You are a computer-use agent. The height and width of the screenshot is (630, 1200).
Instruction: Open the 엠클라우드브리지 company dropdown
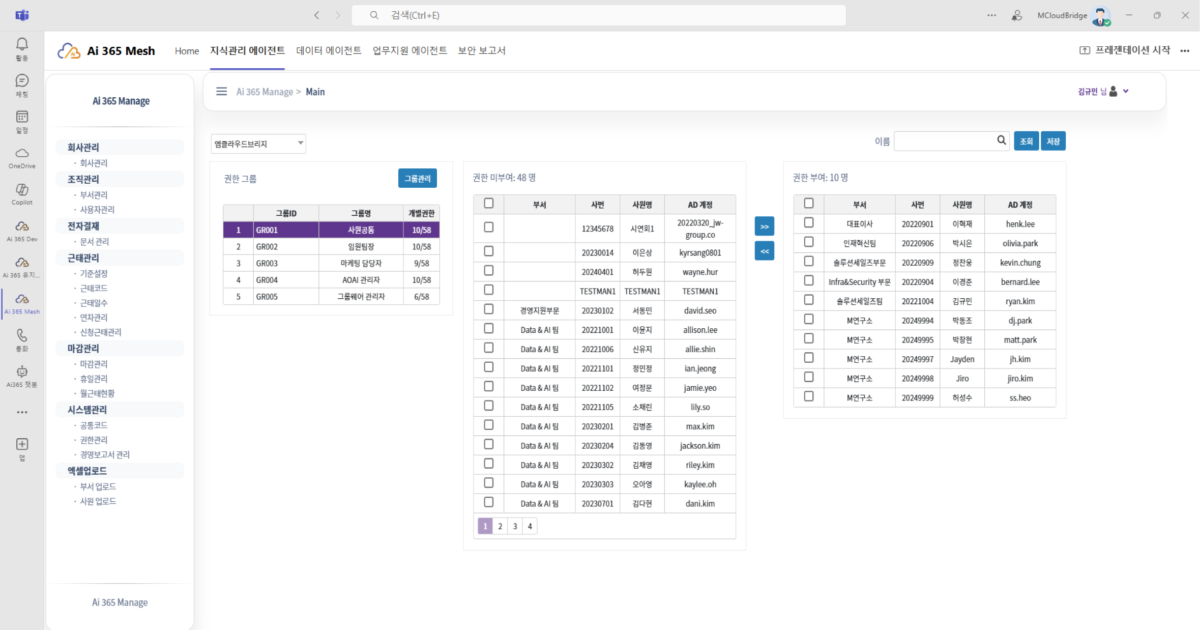(x=258, y=144)
